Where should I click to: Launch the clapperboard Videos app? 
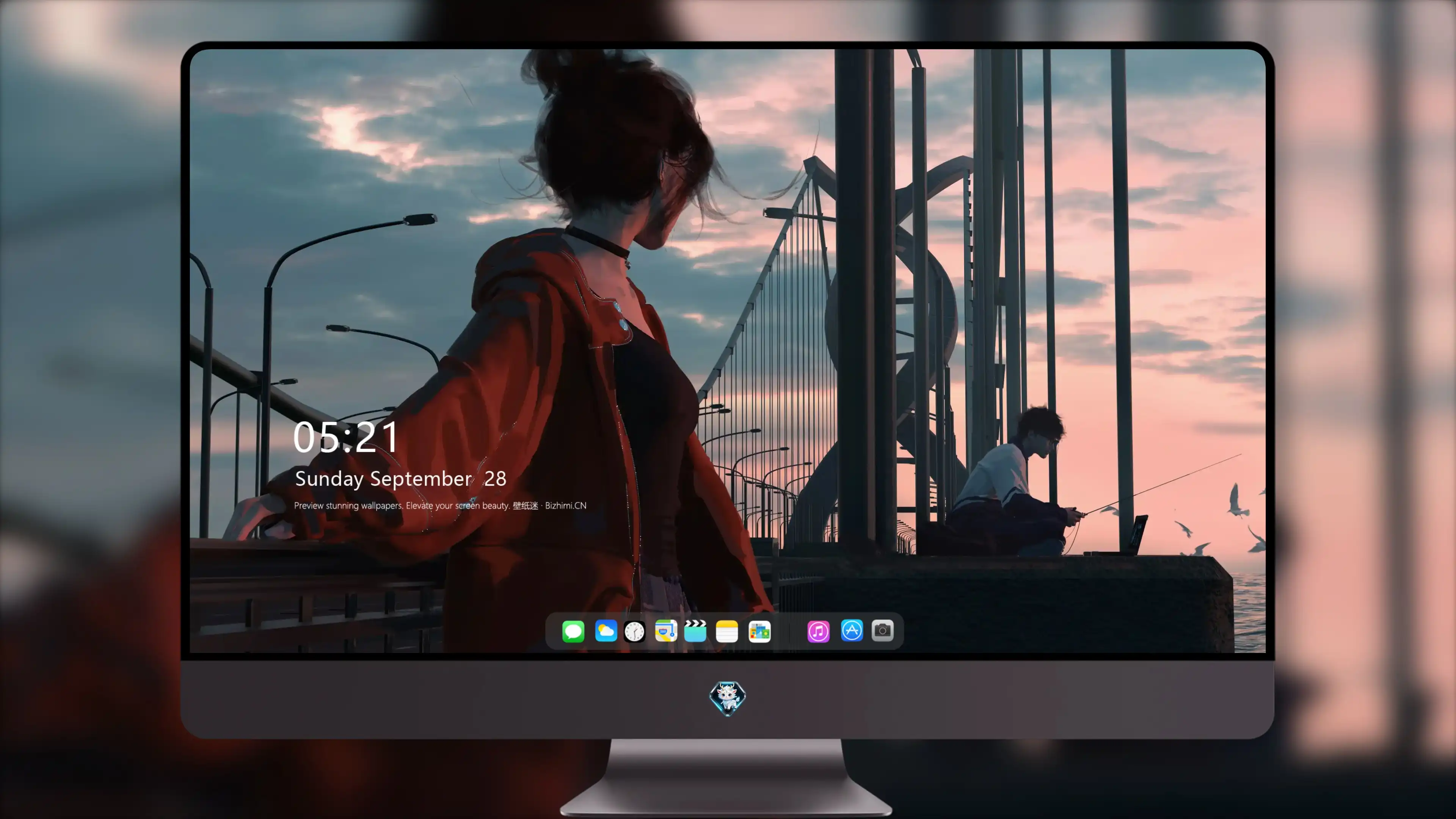click(x=695, y=631)
